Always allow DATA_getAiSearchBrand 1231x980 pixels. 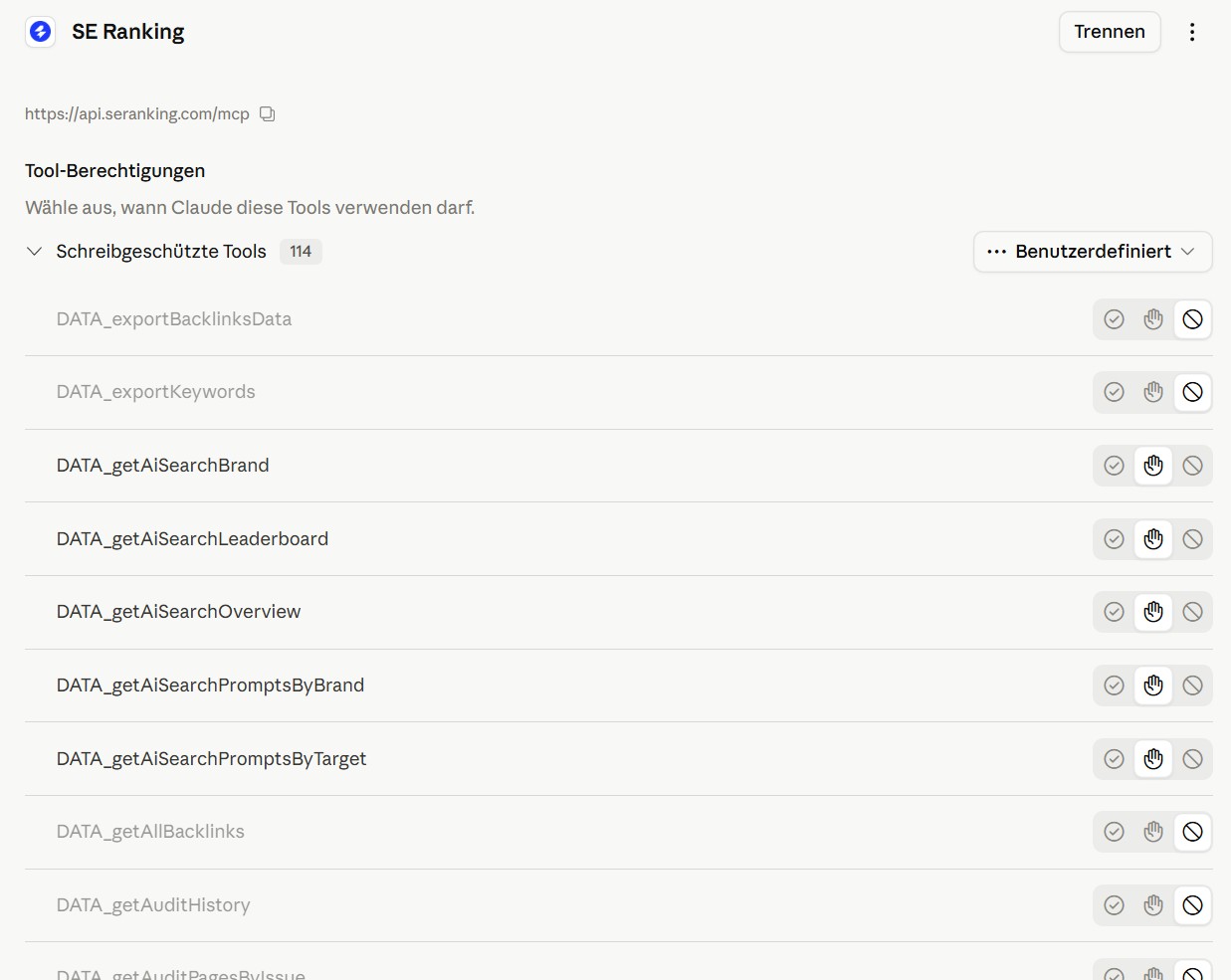[x=1115, y=466]
